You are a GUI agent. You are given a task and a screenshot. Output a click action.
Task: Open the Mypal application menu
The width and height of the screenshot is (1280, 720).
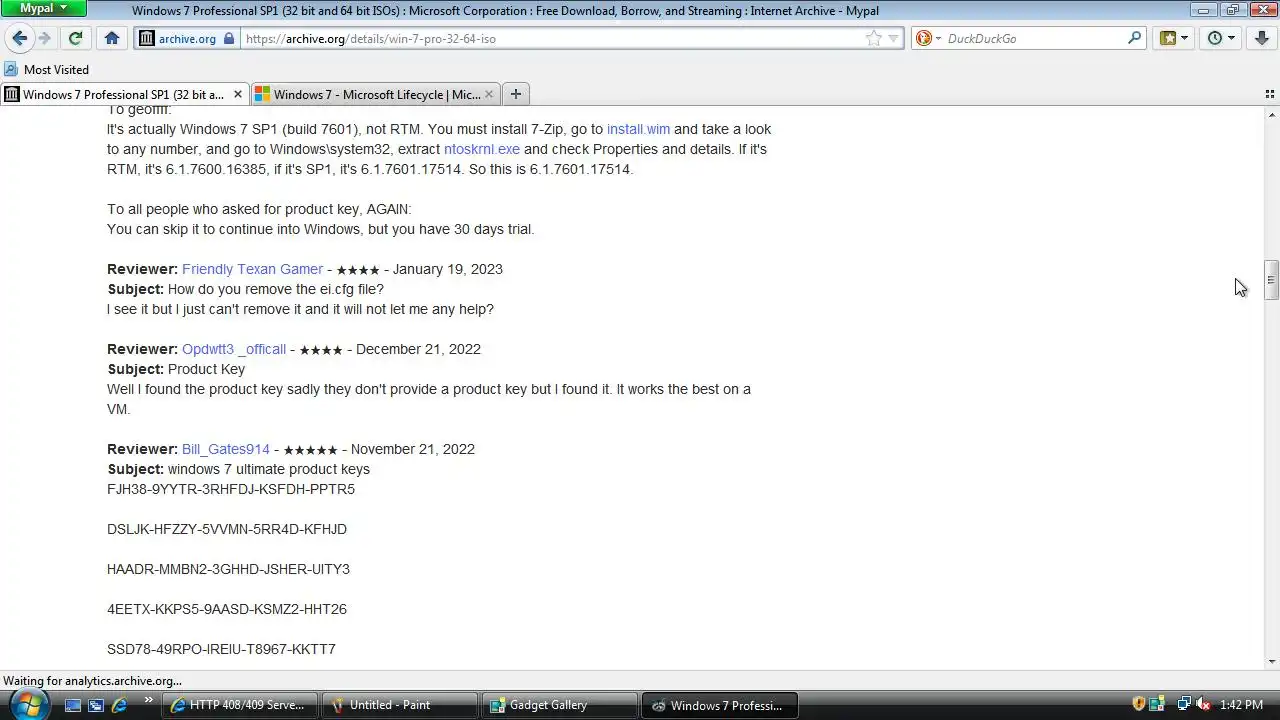(44, 8)
